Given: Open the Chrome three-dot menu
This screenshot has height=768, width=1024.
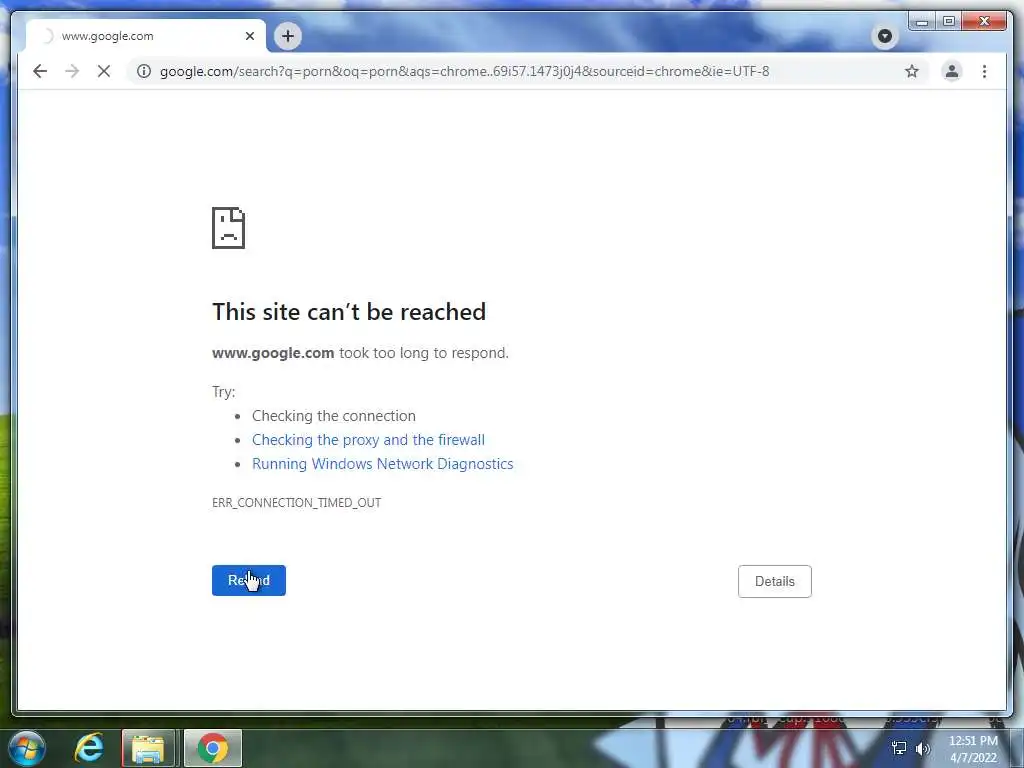Looking at the screenshot, I should click(x=984, y=71).
